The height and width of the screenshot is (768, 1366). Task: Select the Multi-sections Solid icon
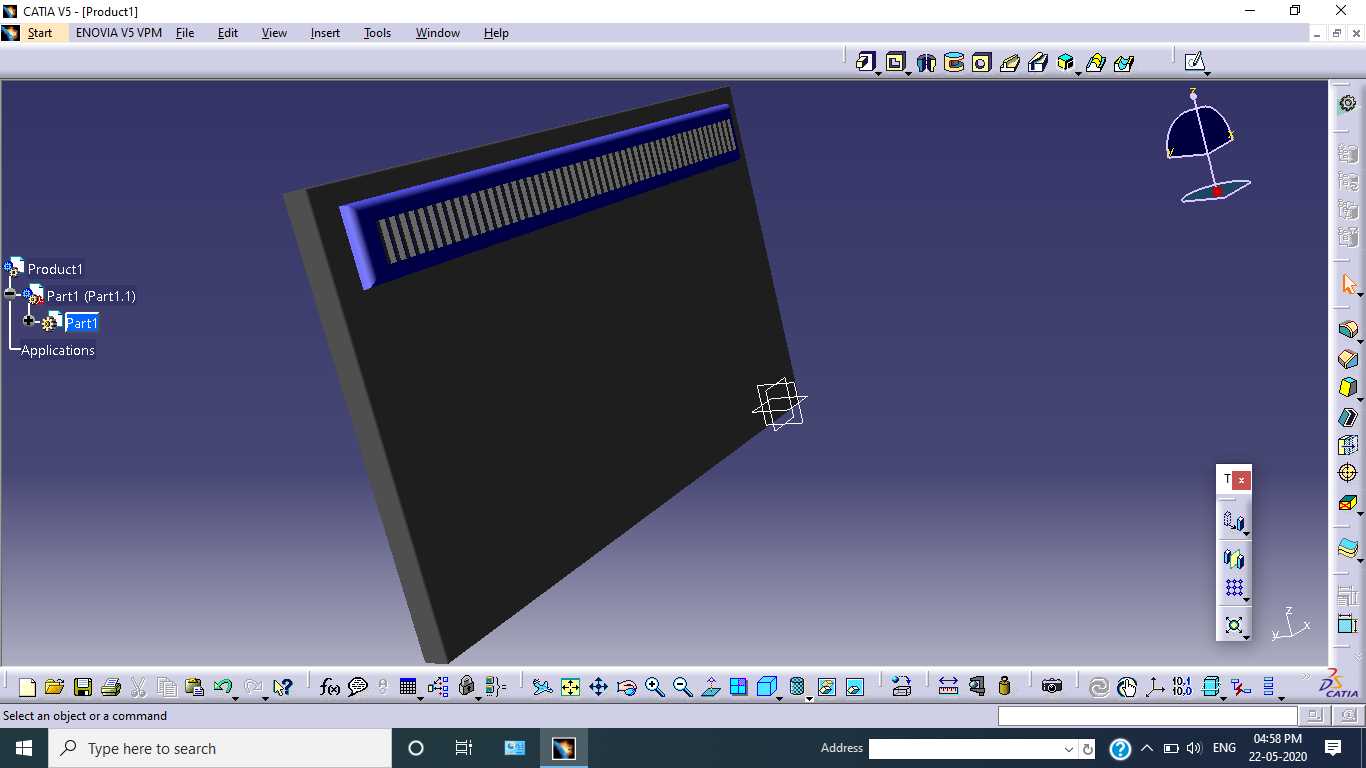1095,62
